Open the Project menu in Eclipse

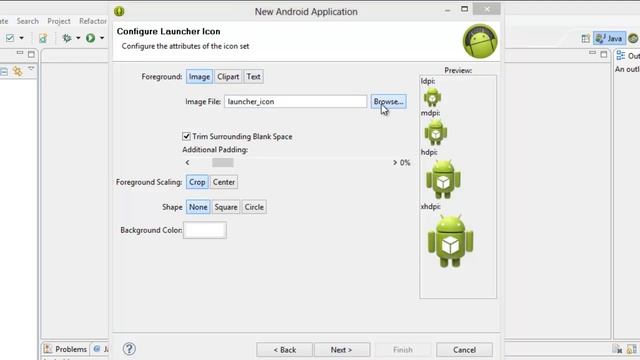pos(59,21)
